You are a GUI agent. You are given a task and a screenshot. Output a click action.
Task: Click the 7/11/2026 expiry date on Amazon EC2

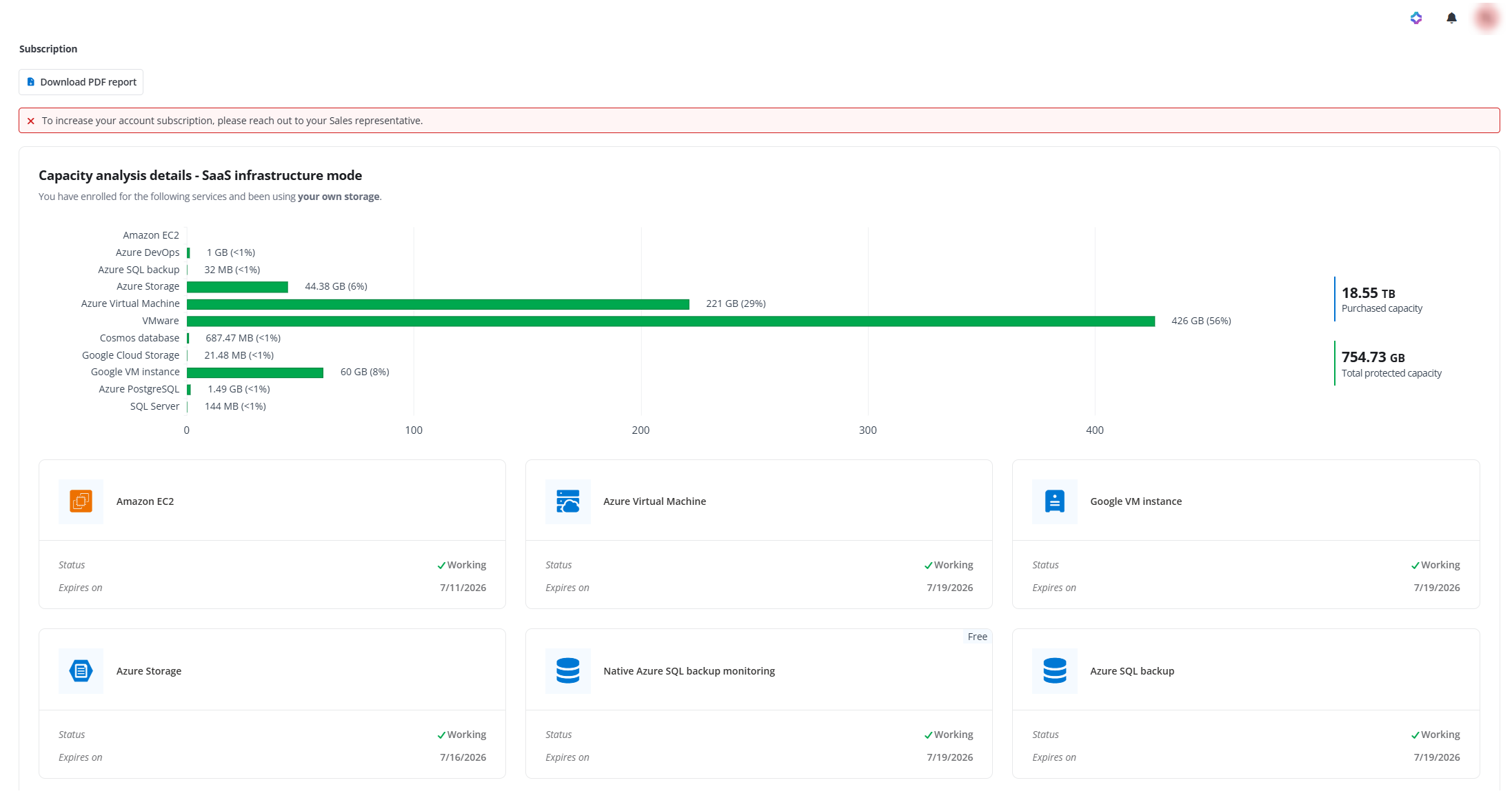tap(463, 588)
